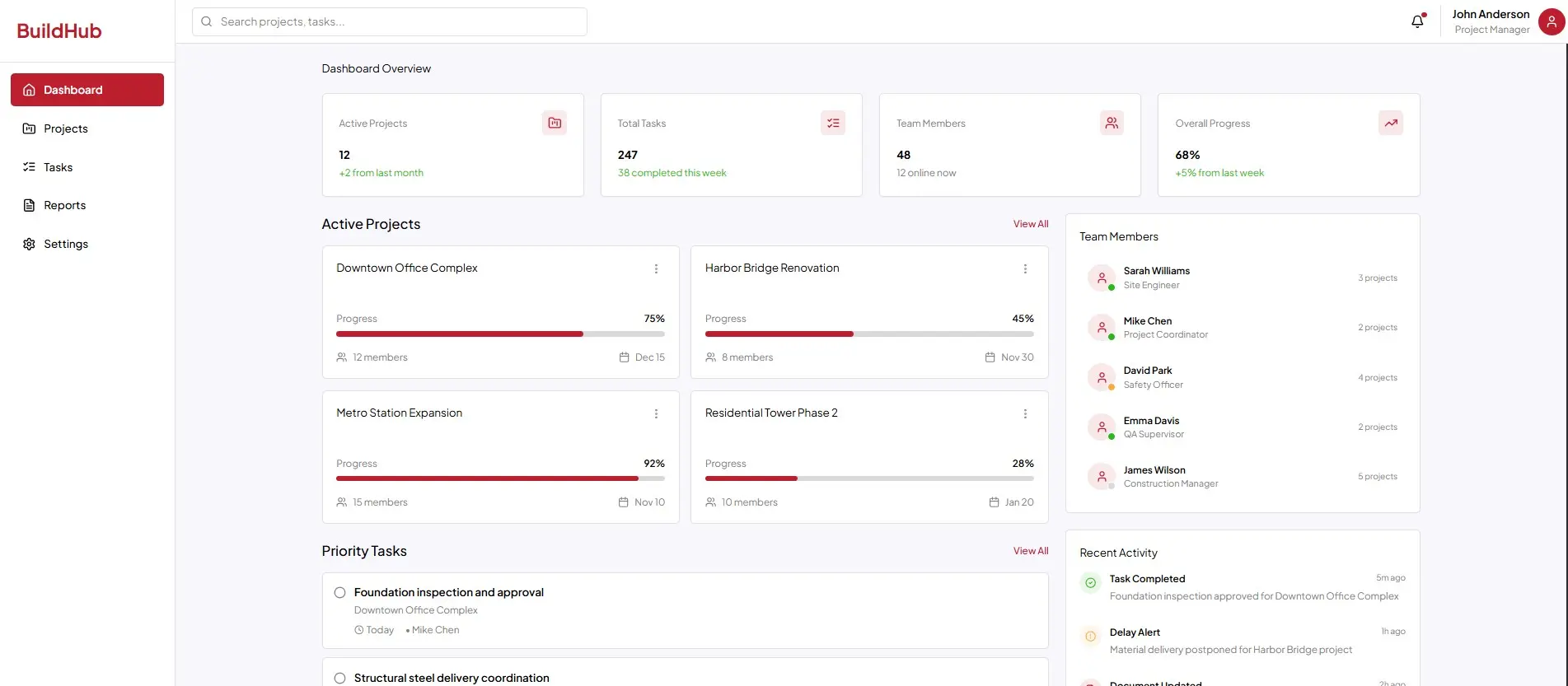Open Residential Tower Phase 2 options menu
Image resolution: width=1568 pixels, height=686 pixels.
click(1025, 414)
